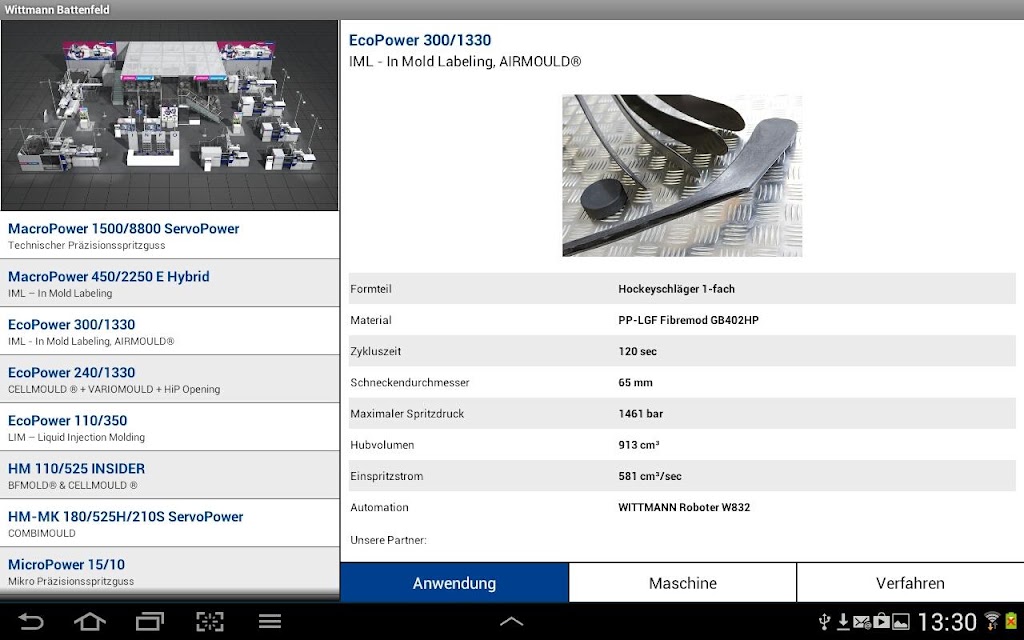The height and width of the screenshot is (640, 1024).
Task: Select EcoPower 300/1330 in machine list
Action: (170, 331)
